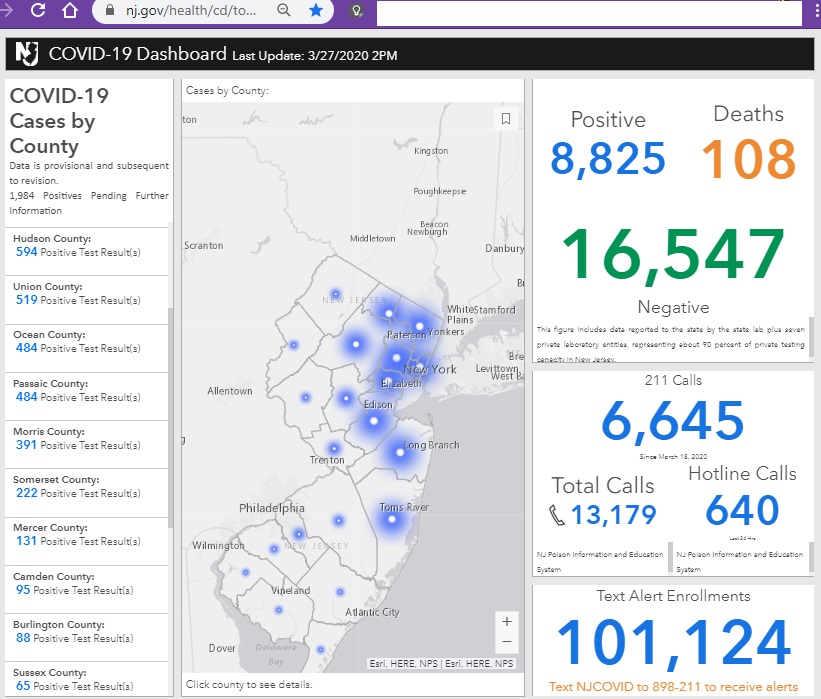Click the 108 Deaths count
Screen dimensions: 821x699
click(x=749, y=159)
